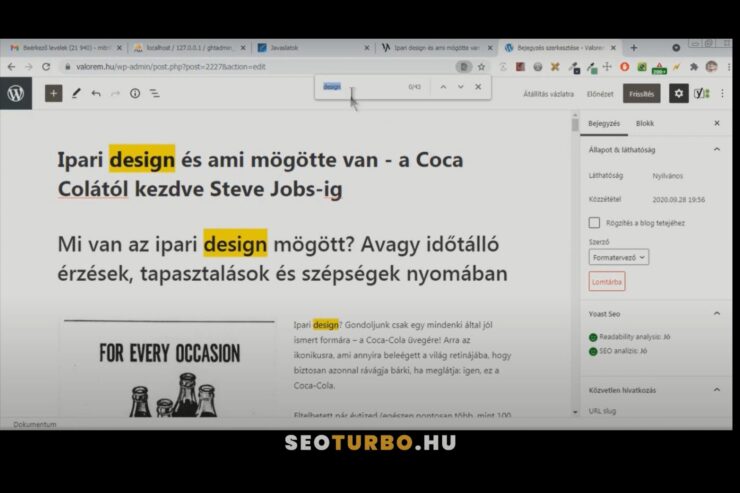Close the localhost phpMyAdmin tab

point(243,48)
